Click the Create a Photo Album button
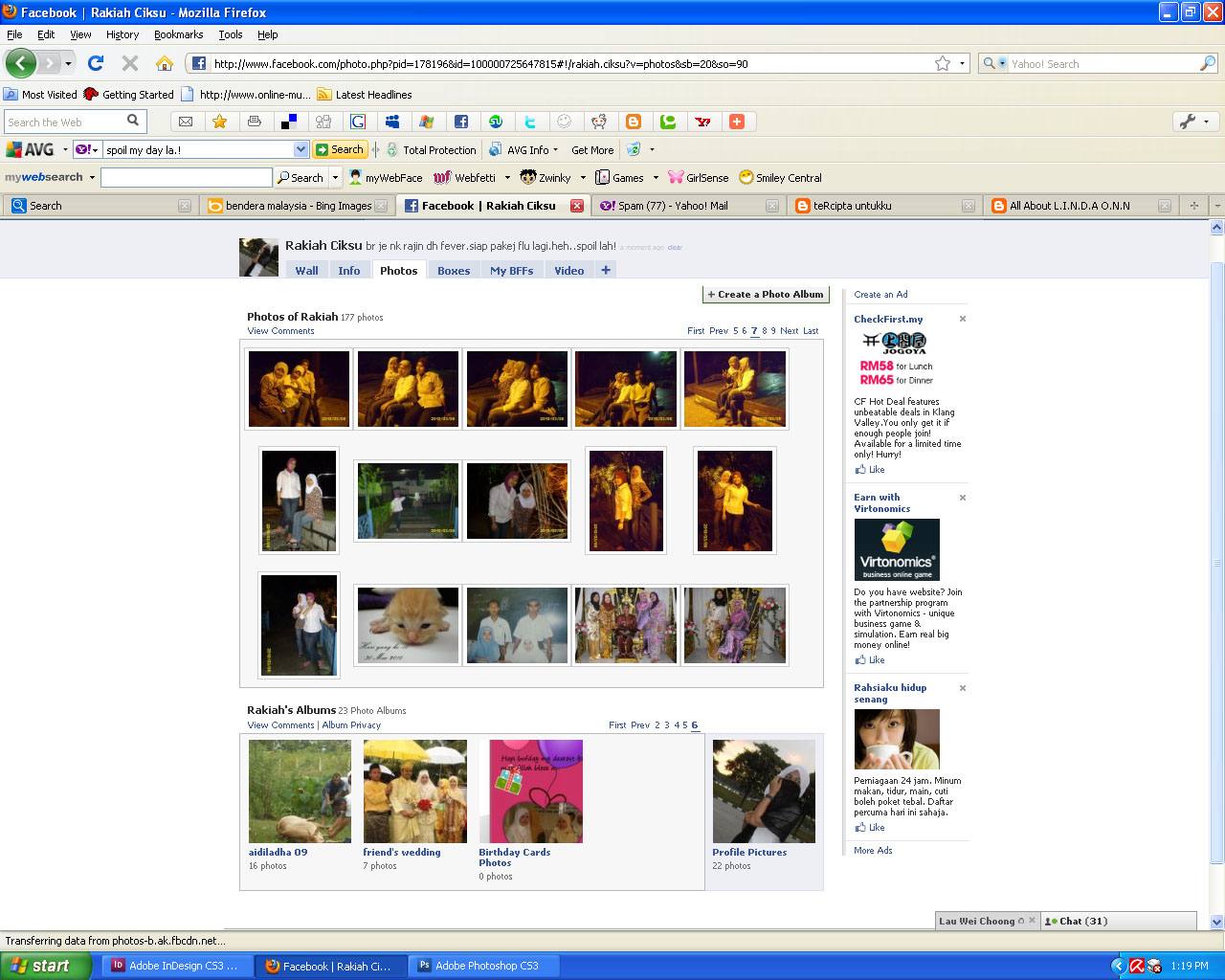 pyautogui.click(x=766, y=294)
